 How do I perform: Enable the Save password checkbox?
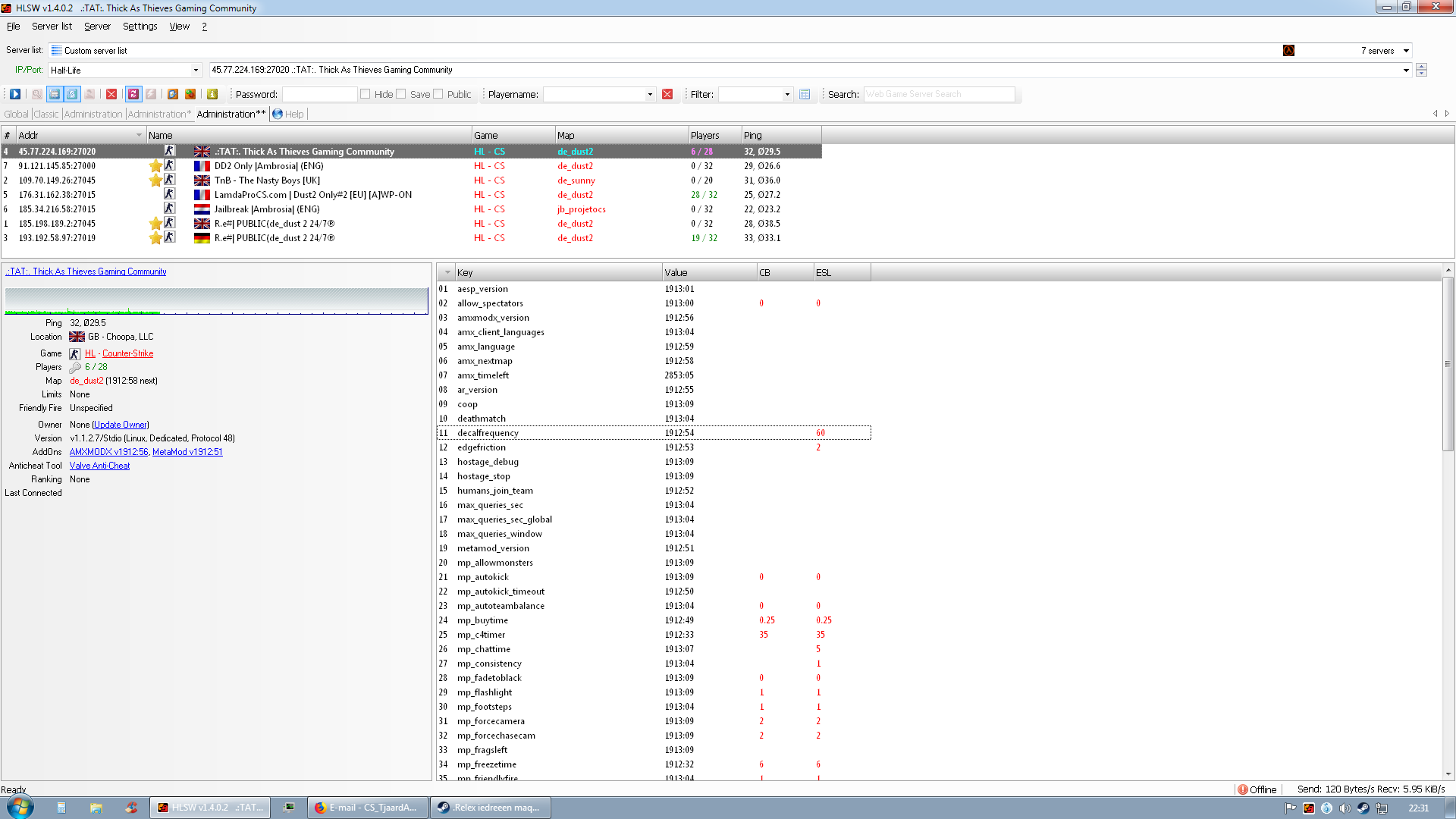[x=401, y=94]
